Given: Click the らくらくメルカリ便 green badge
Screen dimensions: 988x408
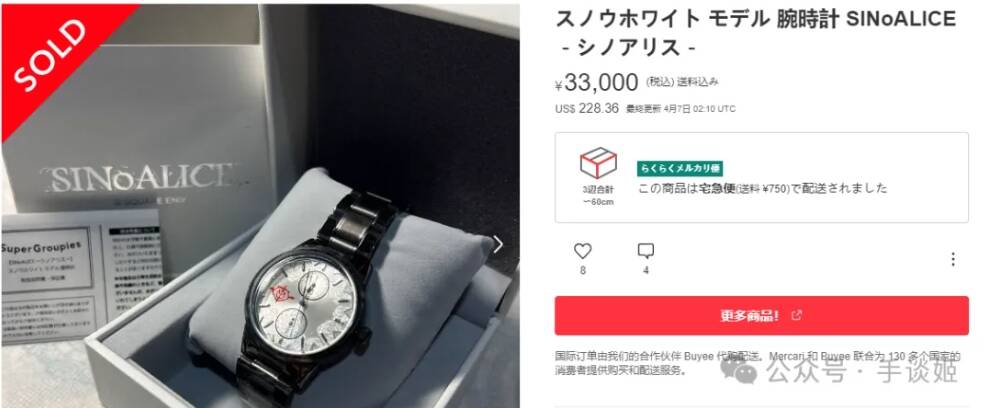Looking at the screenshot, I should coord(680,169).
